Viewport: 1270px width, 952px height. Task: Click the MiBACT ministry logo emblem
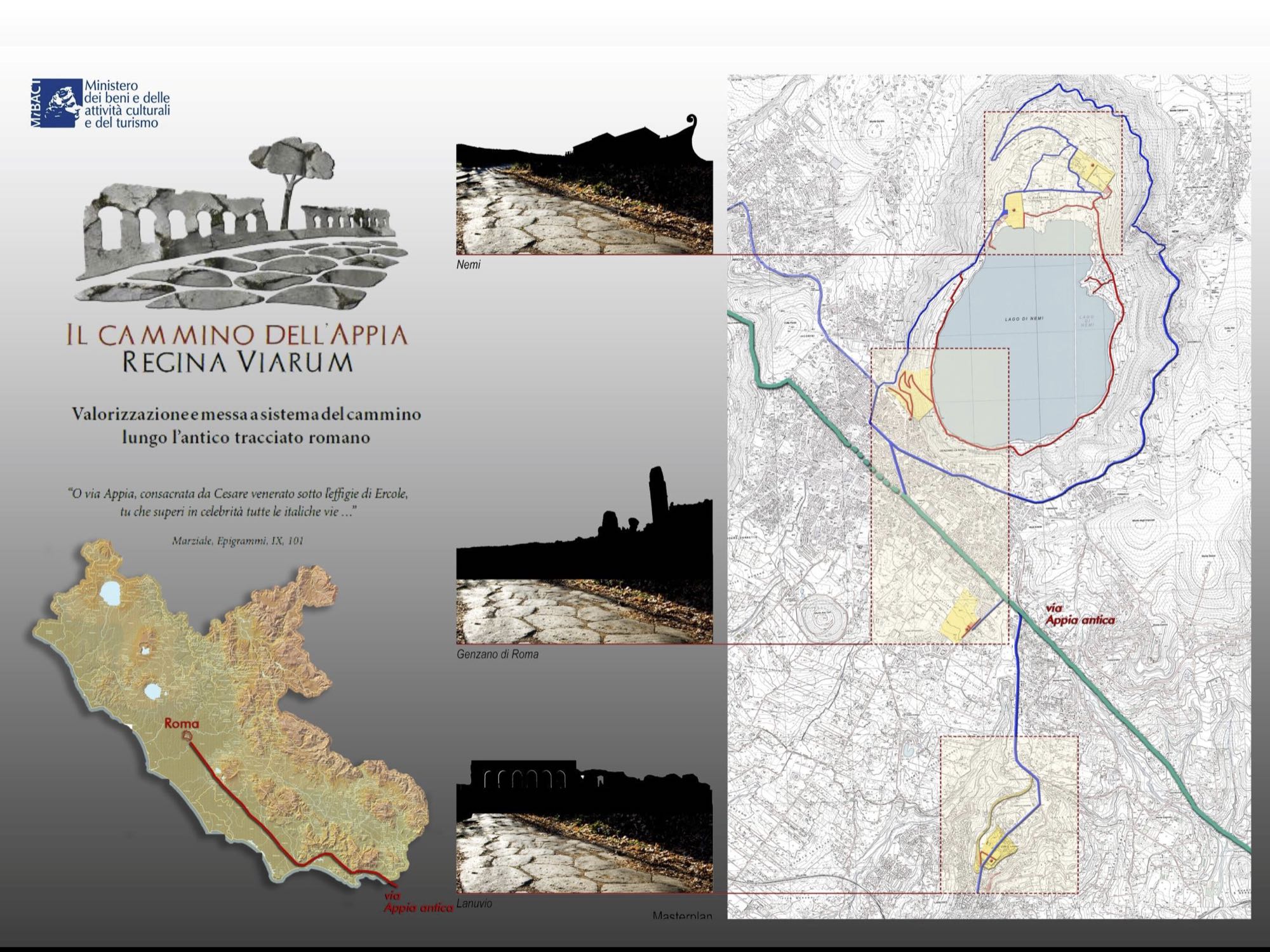click(x=57, y=103)
